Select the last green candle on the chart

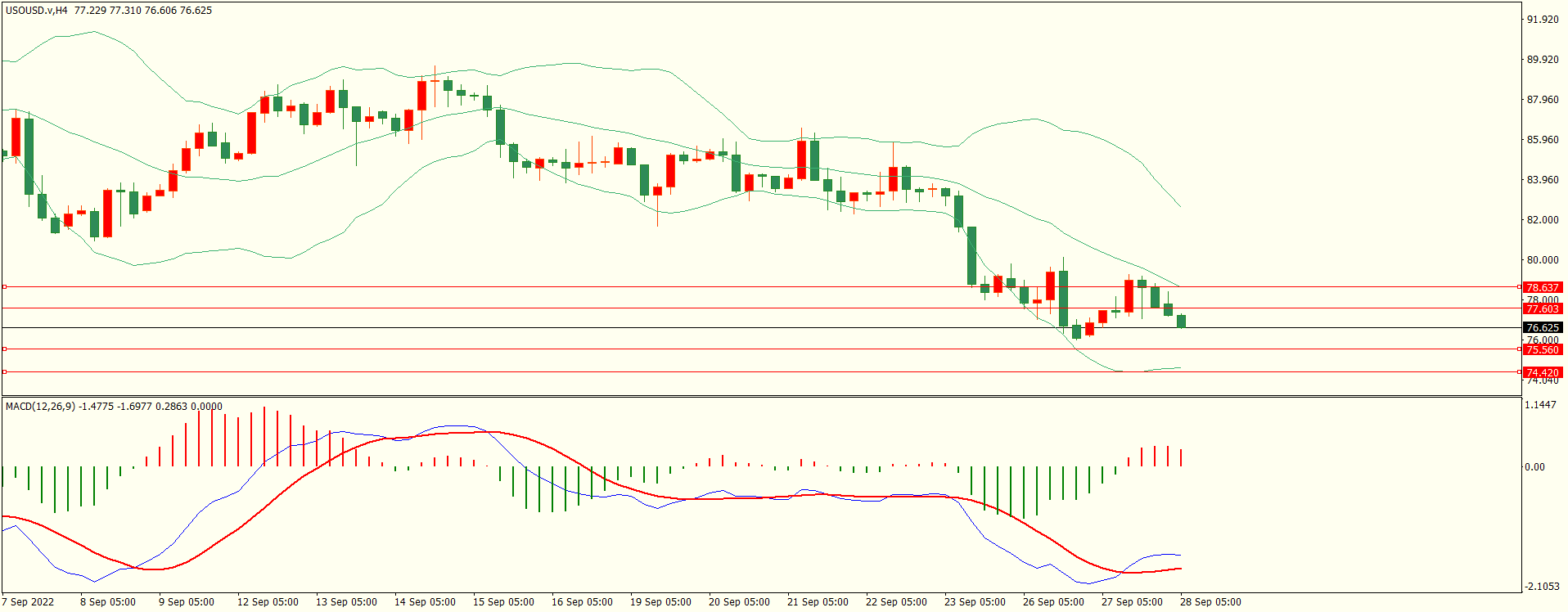(x=1181, y=321)
